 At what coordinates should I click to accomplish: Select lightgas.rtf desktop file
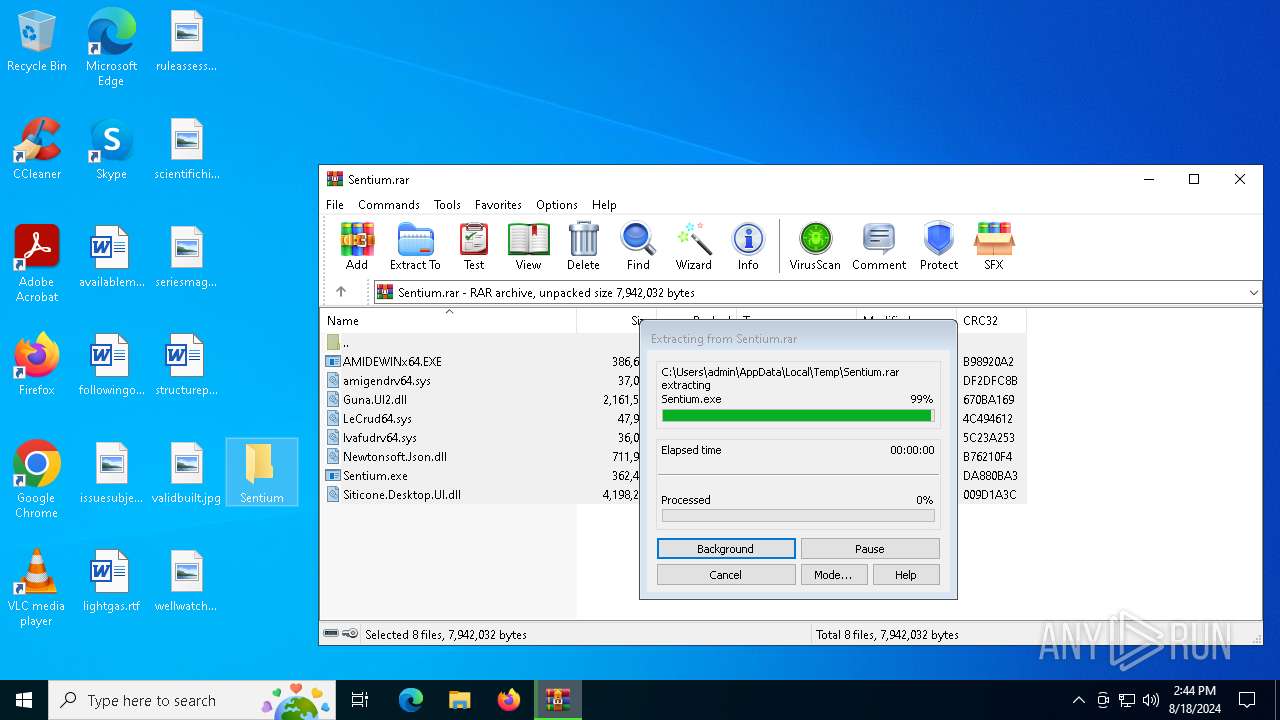pos(111,581)
